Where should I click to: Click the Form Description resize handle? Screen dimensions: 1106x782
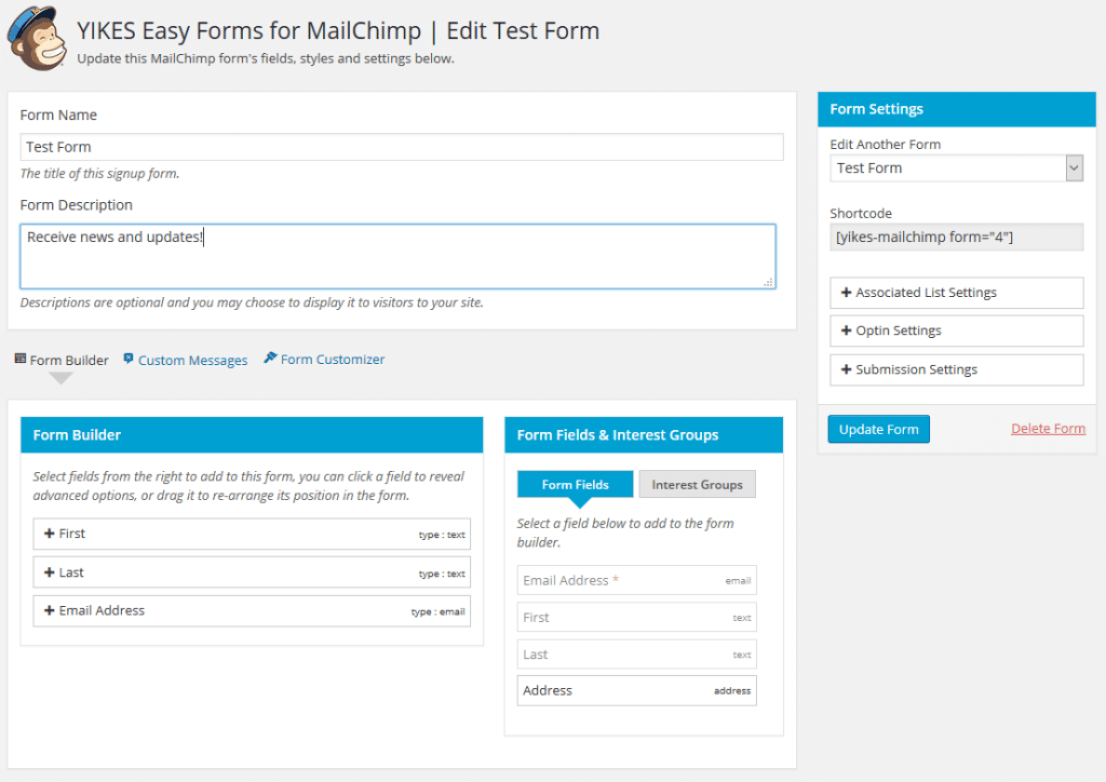coord(769,282)
